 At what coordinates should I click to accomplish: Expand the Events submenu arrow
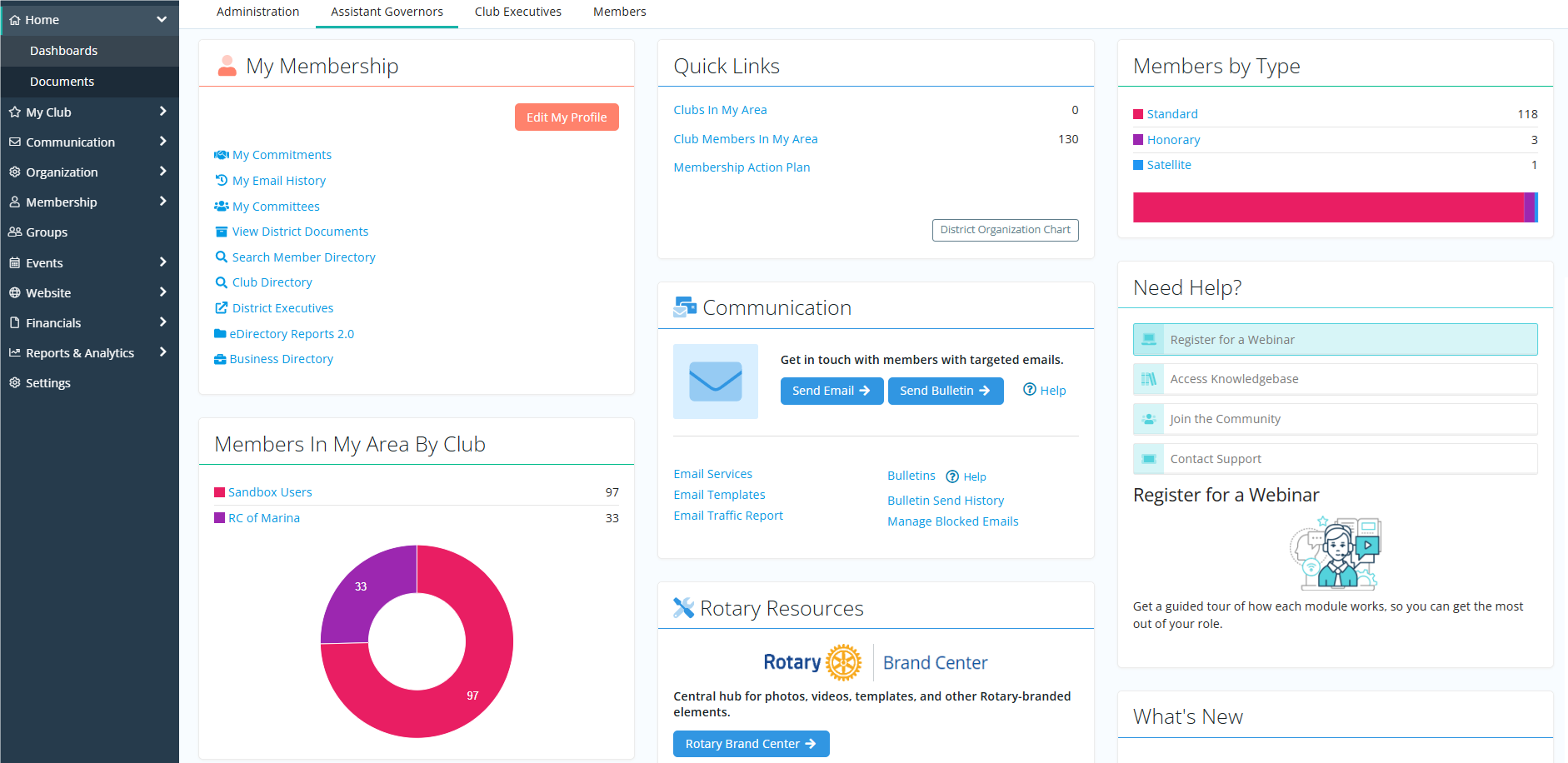point(162,262)
